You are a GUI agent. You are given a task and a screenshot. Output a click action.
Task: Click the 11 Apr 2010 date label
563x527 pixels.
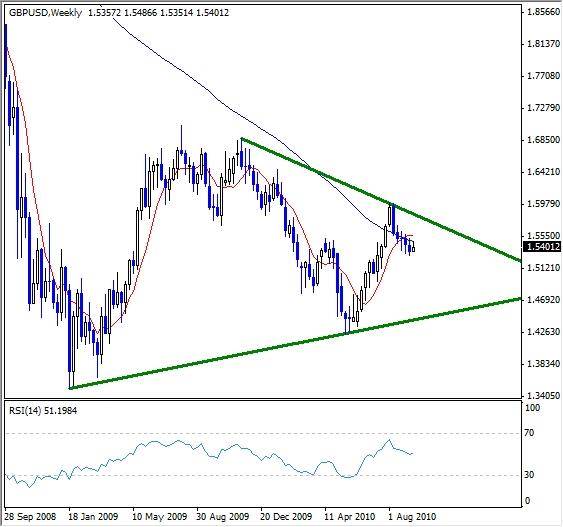point(350,517)
